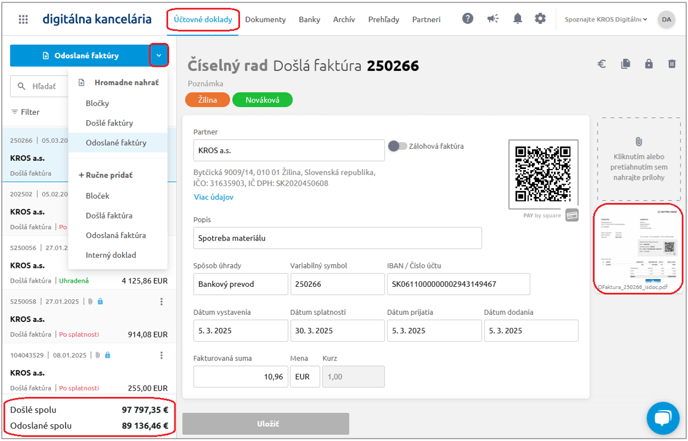Click attachment drop zone Kliknutím alebo pretiahnutím
The width and height of the screenshot is (688, 441).
pos(639,158)
